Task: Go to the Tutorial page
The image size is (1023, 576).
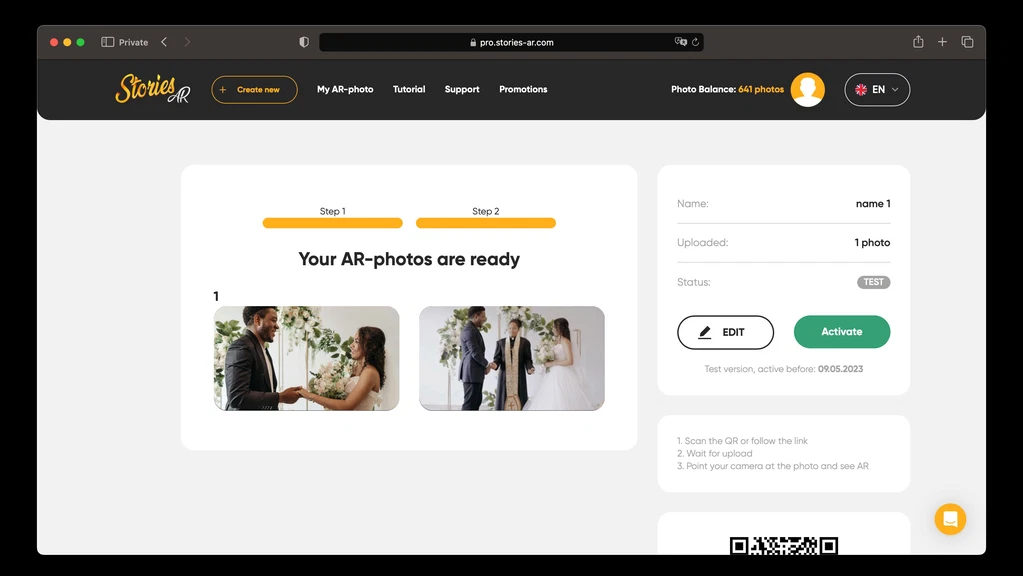Action: (409, 89)
